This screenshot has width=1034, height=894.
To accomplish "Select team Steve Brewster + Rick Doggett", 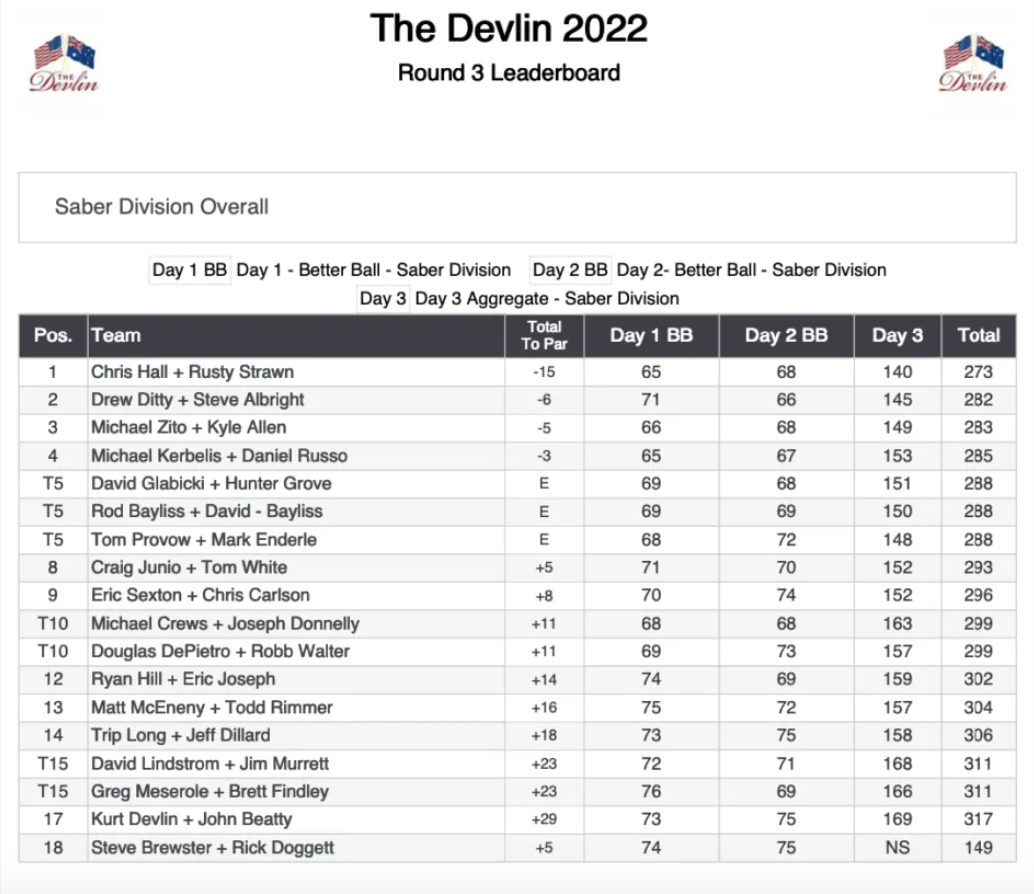I will (213, 848).
